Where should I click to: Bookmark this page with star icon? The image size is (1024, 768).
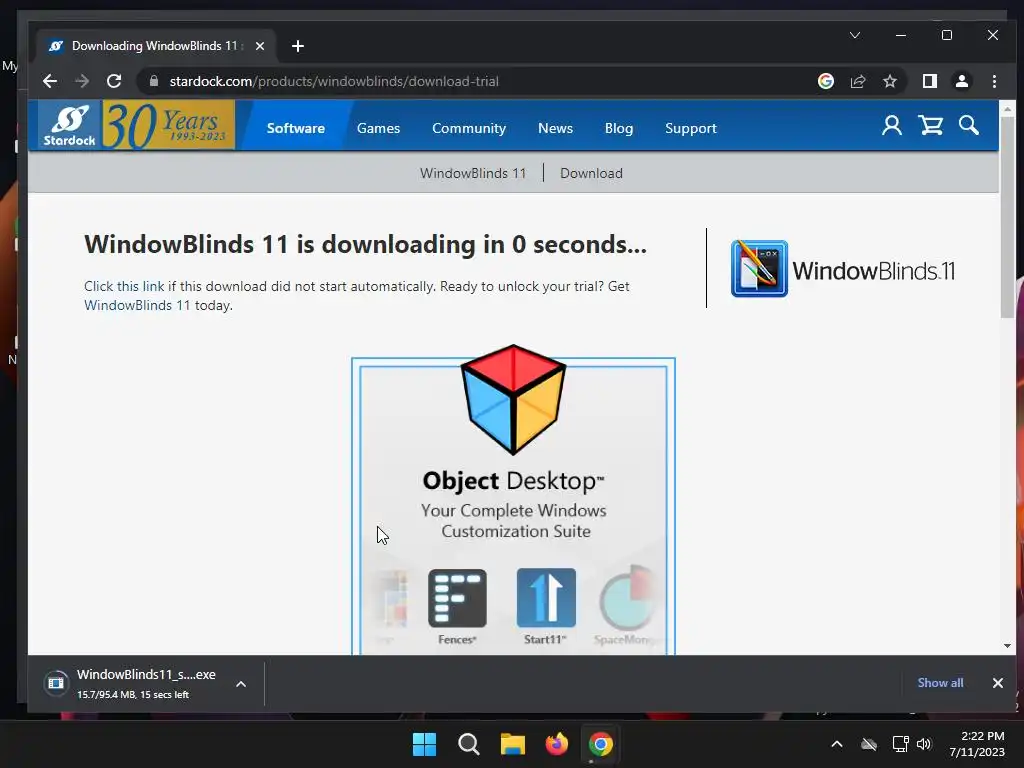click(x=889, y=81)
